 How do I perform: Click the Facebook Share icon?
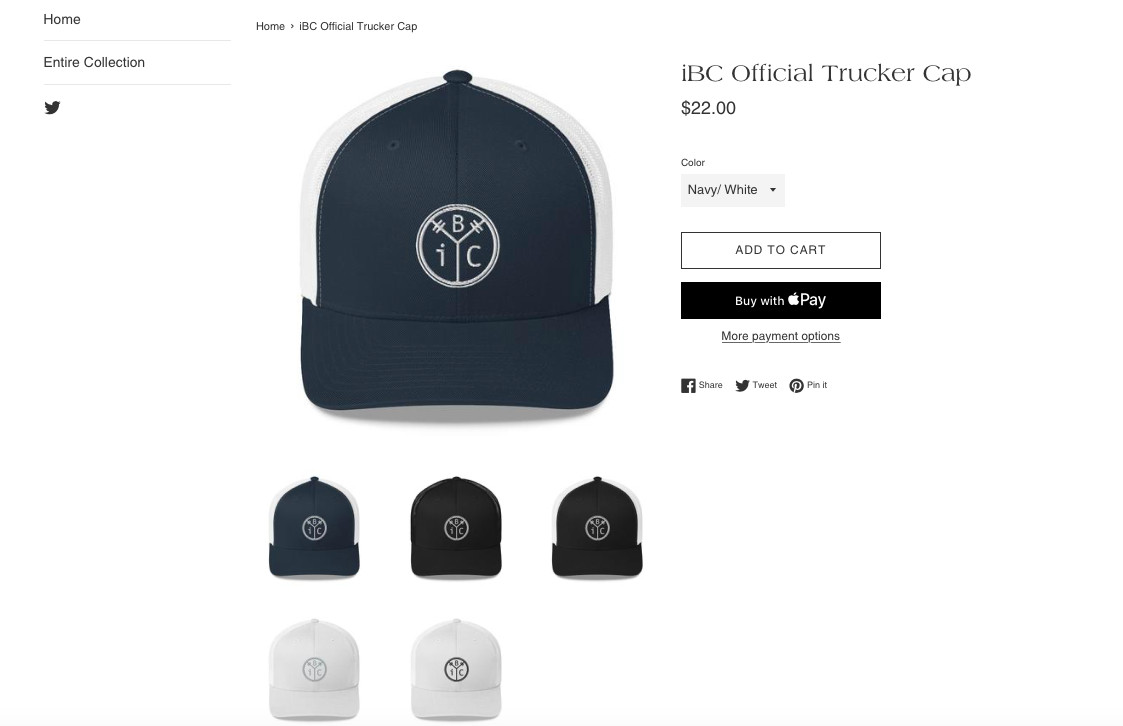pos(688,385)
